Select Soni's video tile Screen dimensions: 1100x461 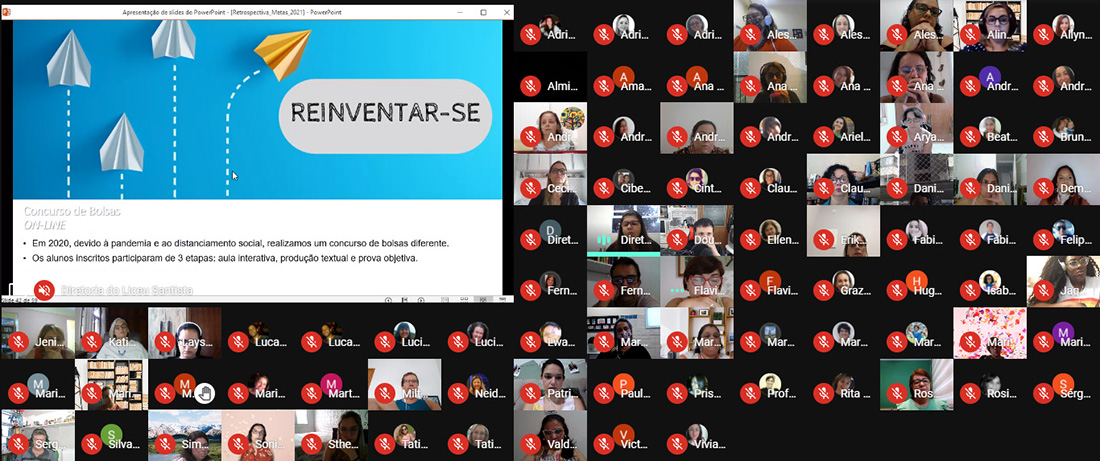(x=258, y=435)
